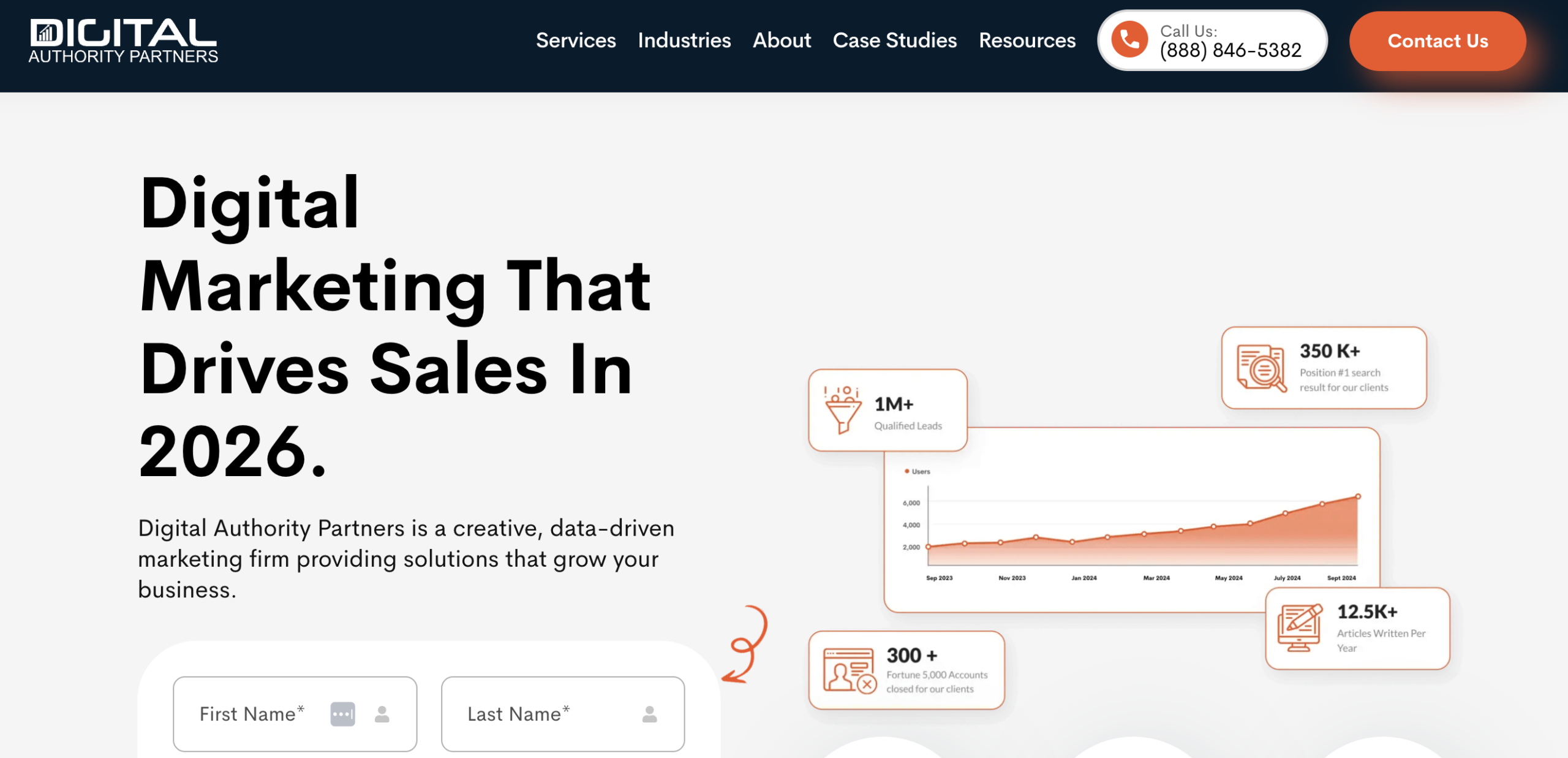Click the search document icon beside 350 K+
This screenshot has width=1568, height=758.
[x=1261, y=368]
